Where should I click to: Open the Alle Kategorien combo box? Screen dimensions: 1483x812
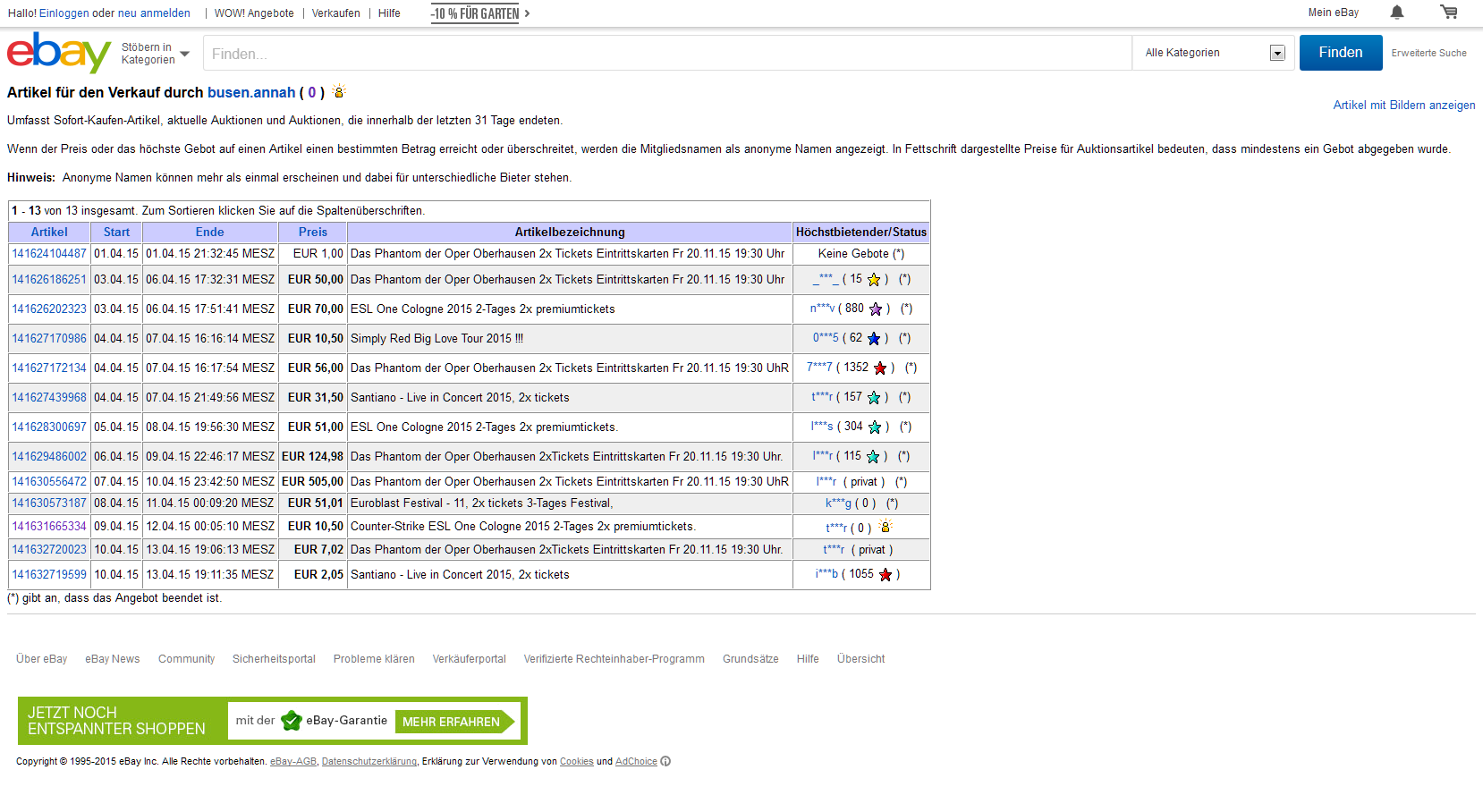[1215, 53]
